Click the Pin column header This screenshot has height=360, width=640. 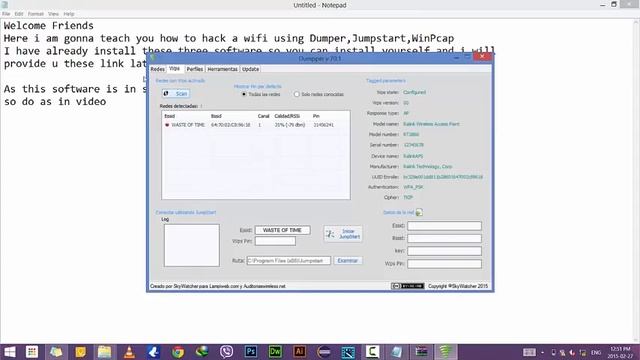tap(316, 116)
